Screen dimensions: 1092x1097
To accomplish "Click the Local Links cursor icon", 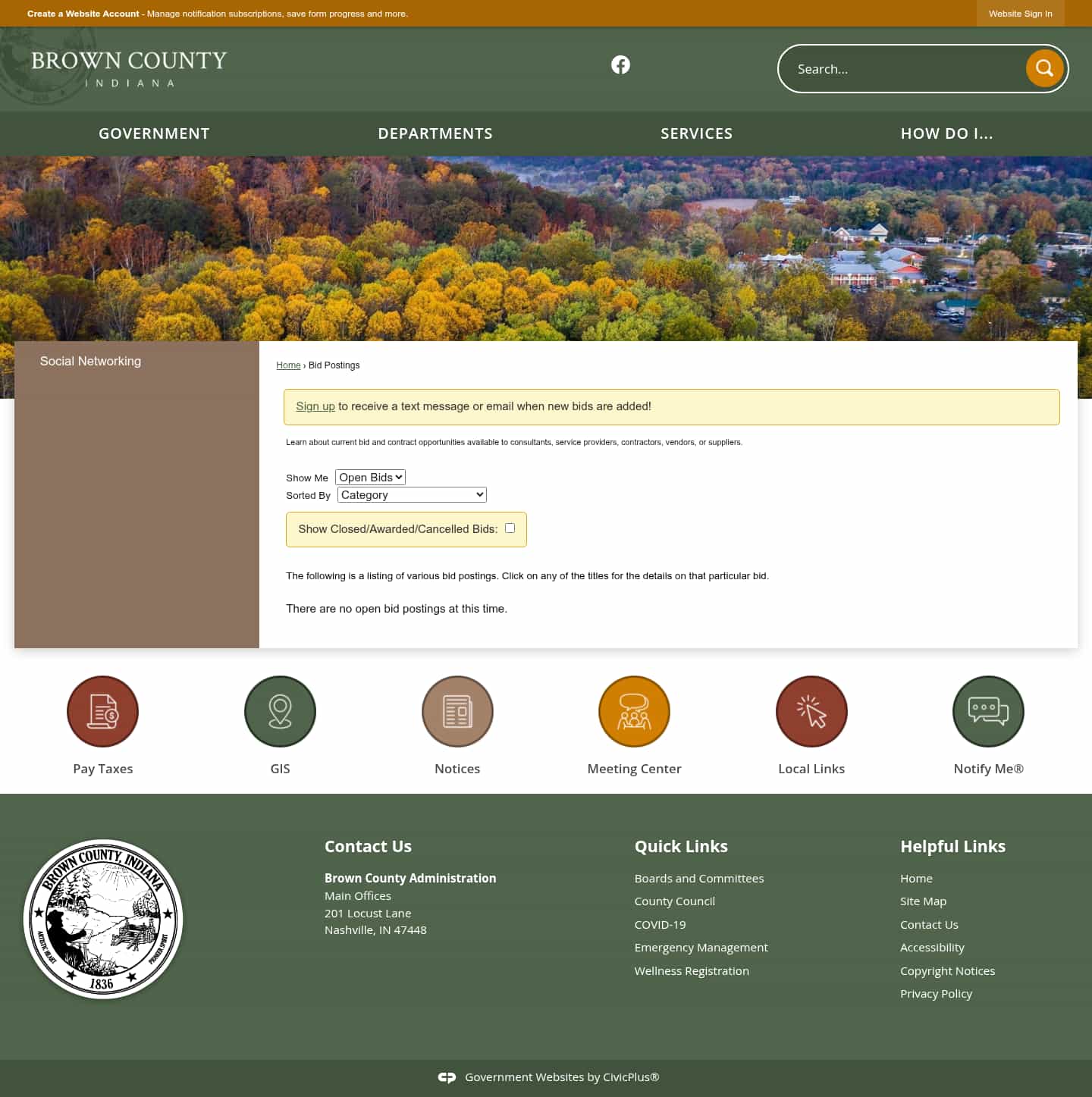I will pyautogui.click(x=811, y=711).
